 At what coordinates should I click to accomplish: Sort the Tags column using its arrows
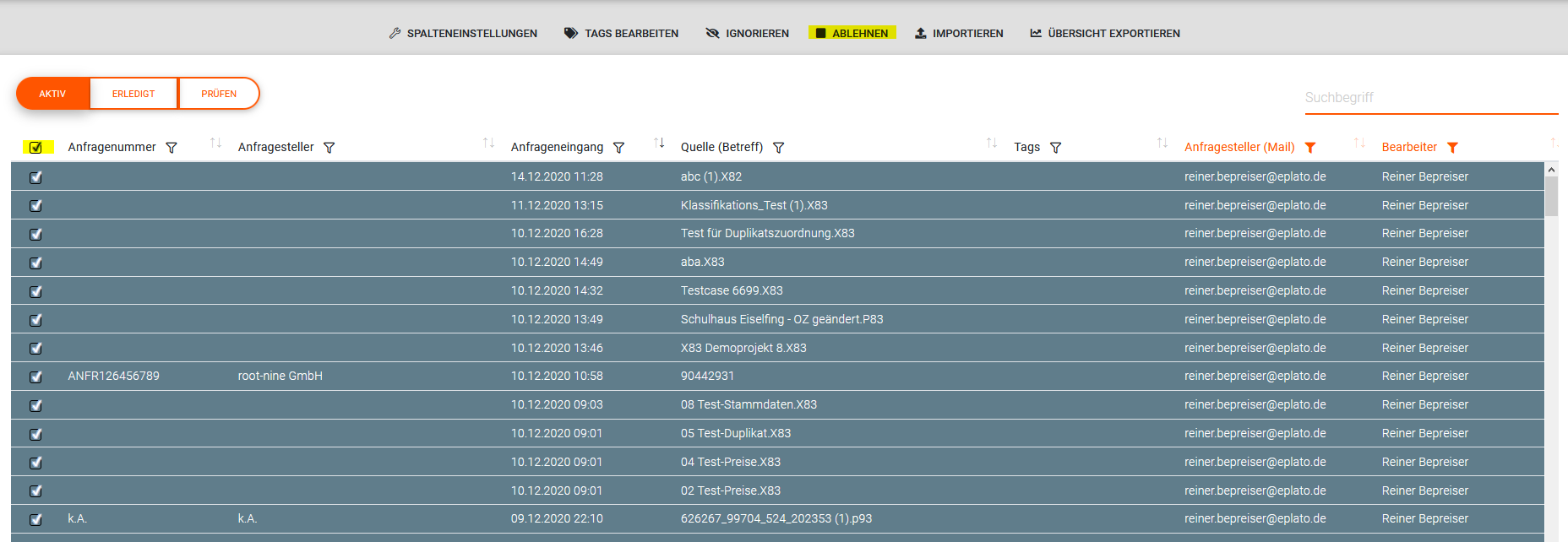pos(1162,143)
